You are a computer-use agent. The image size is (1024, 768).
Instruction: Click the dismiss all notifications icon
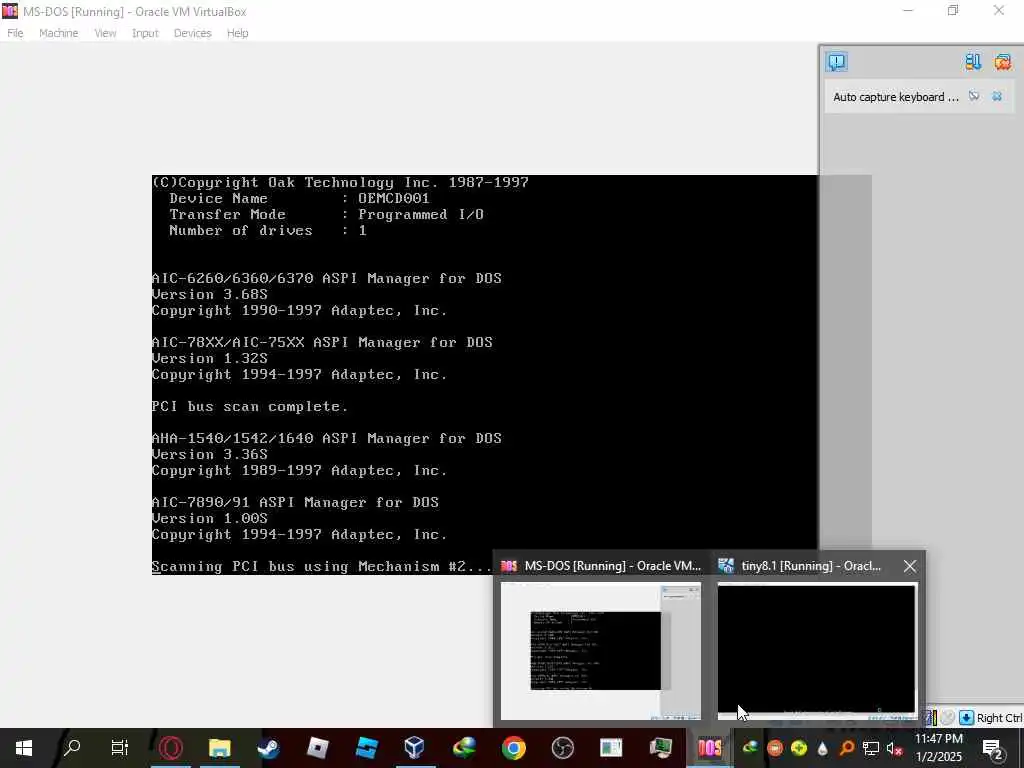click(x=1002, y=62)
